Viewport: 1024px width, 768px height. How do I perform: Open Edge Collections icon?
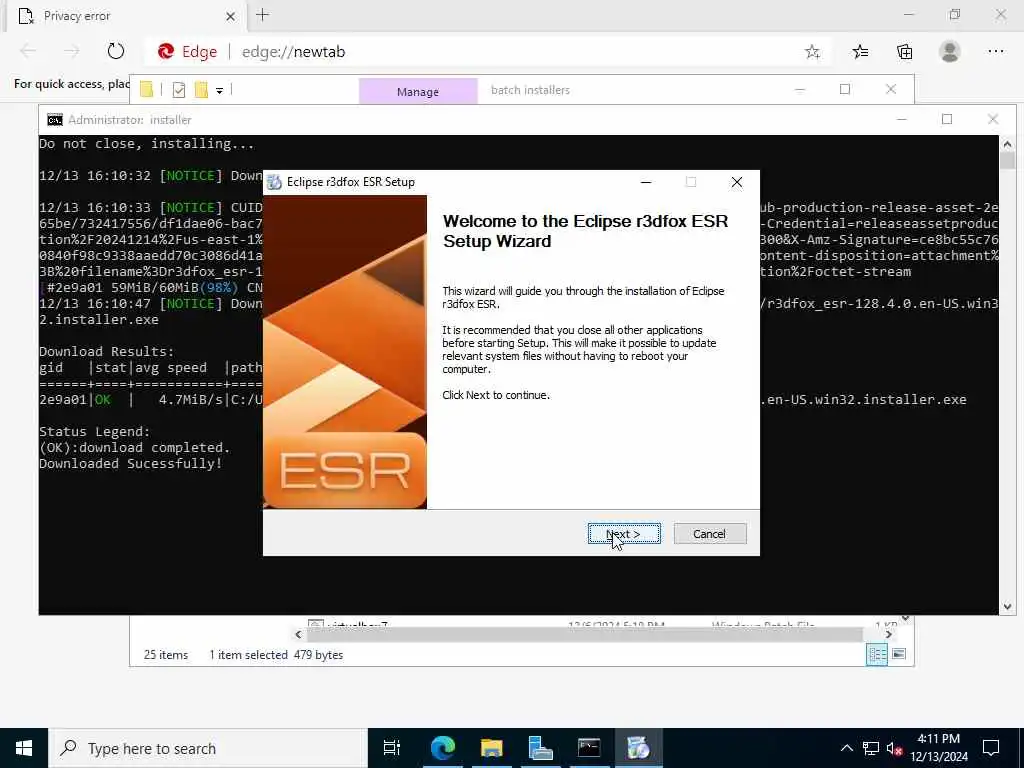[x=904, y=52]
